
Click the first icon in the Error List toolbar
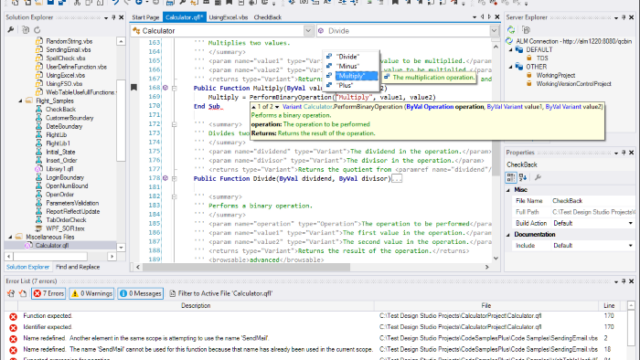pyautogui.click(x=11, y=293)
